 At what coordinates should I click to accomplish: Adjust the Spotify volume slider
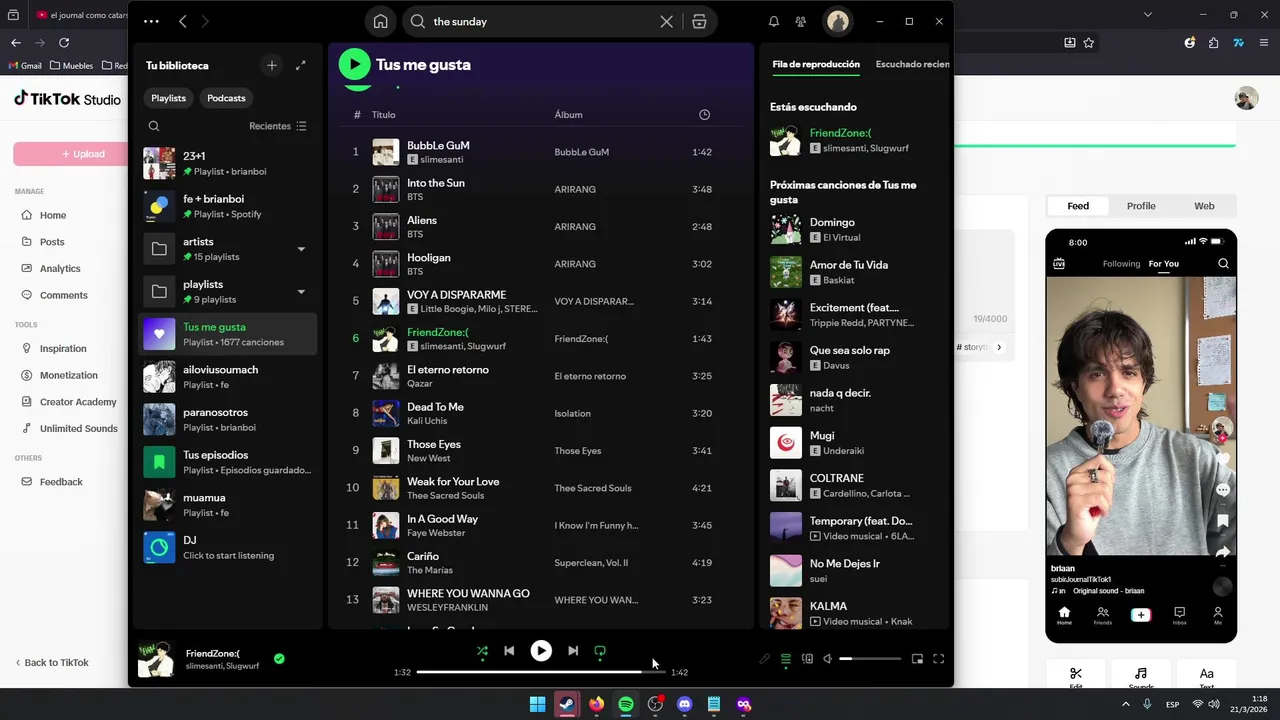(x=870, y=659)
